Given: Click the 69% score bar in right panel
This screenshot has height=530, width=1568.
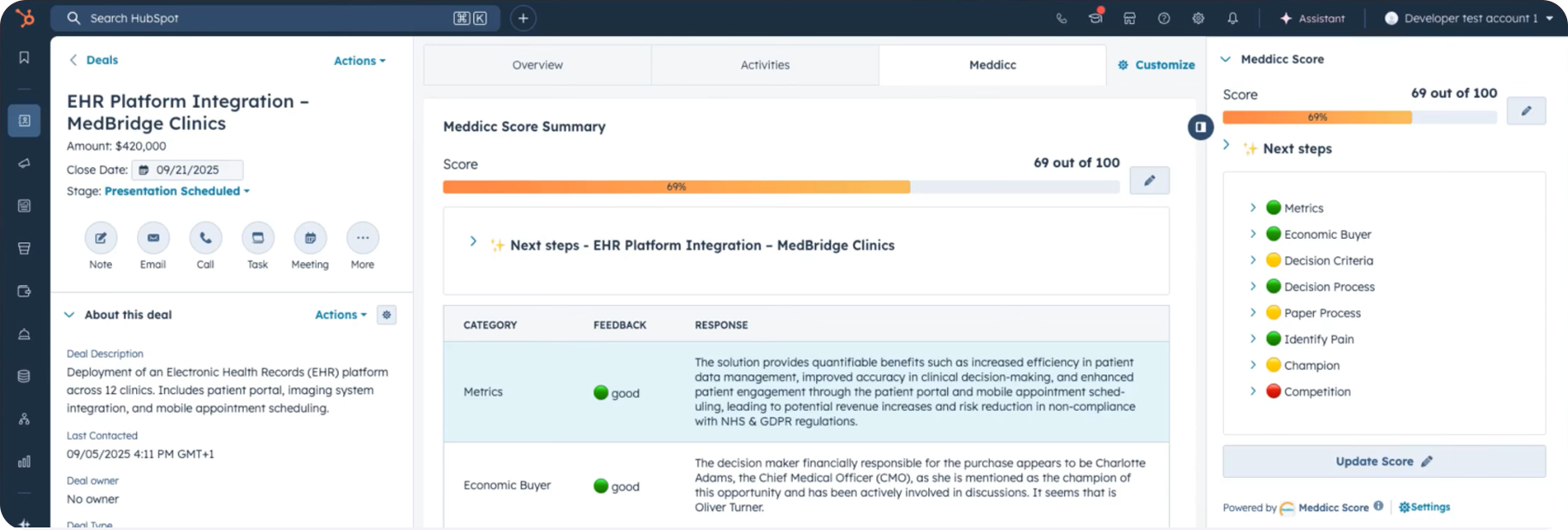Looking at the screenshot, I should (1359, 117).
